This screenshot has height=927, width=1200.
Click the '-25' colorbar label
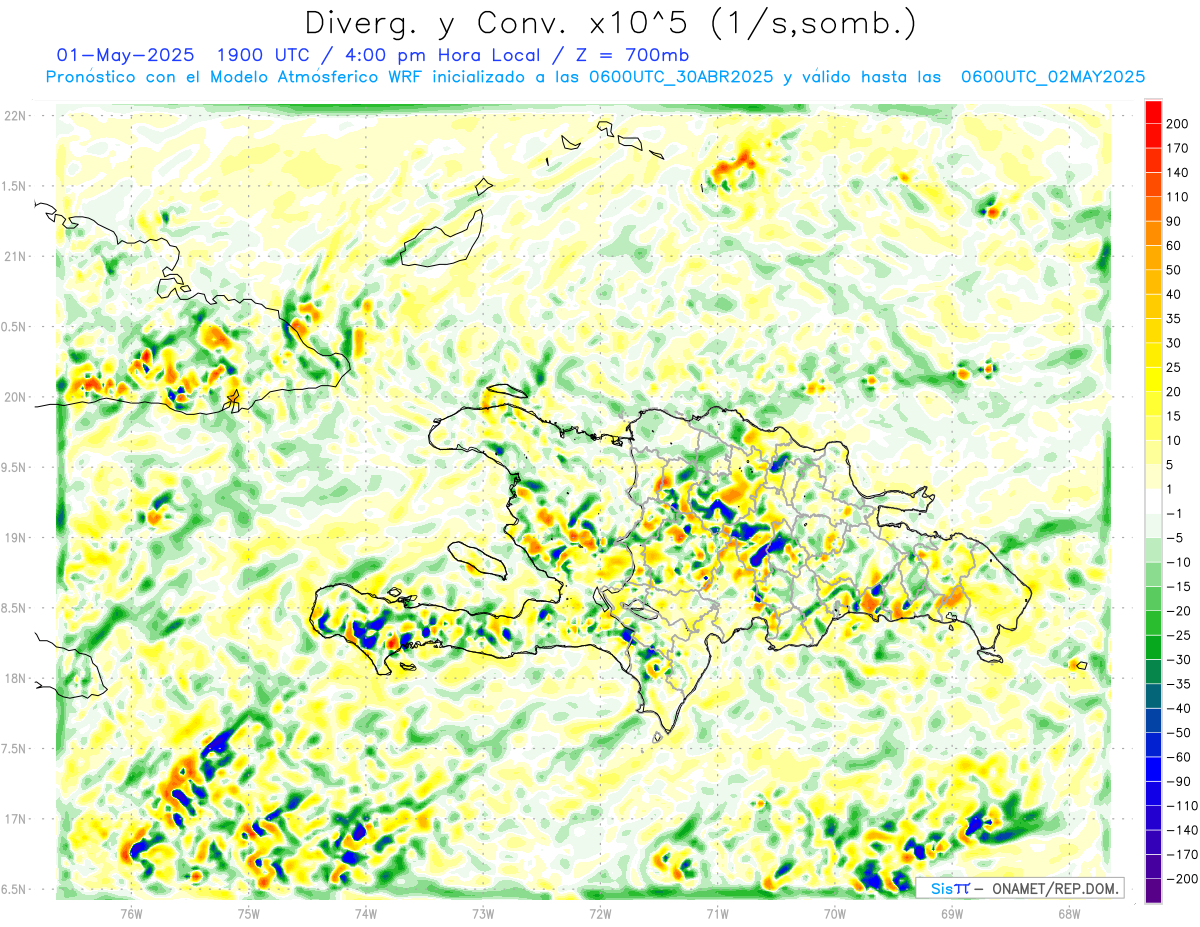point(1178,635)
